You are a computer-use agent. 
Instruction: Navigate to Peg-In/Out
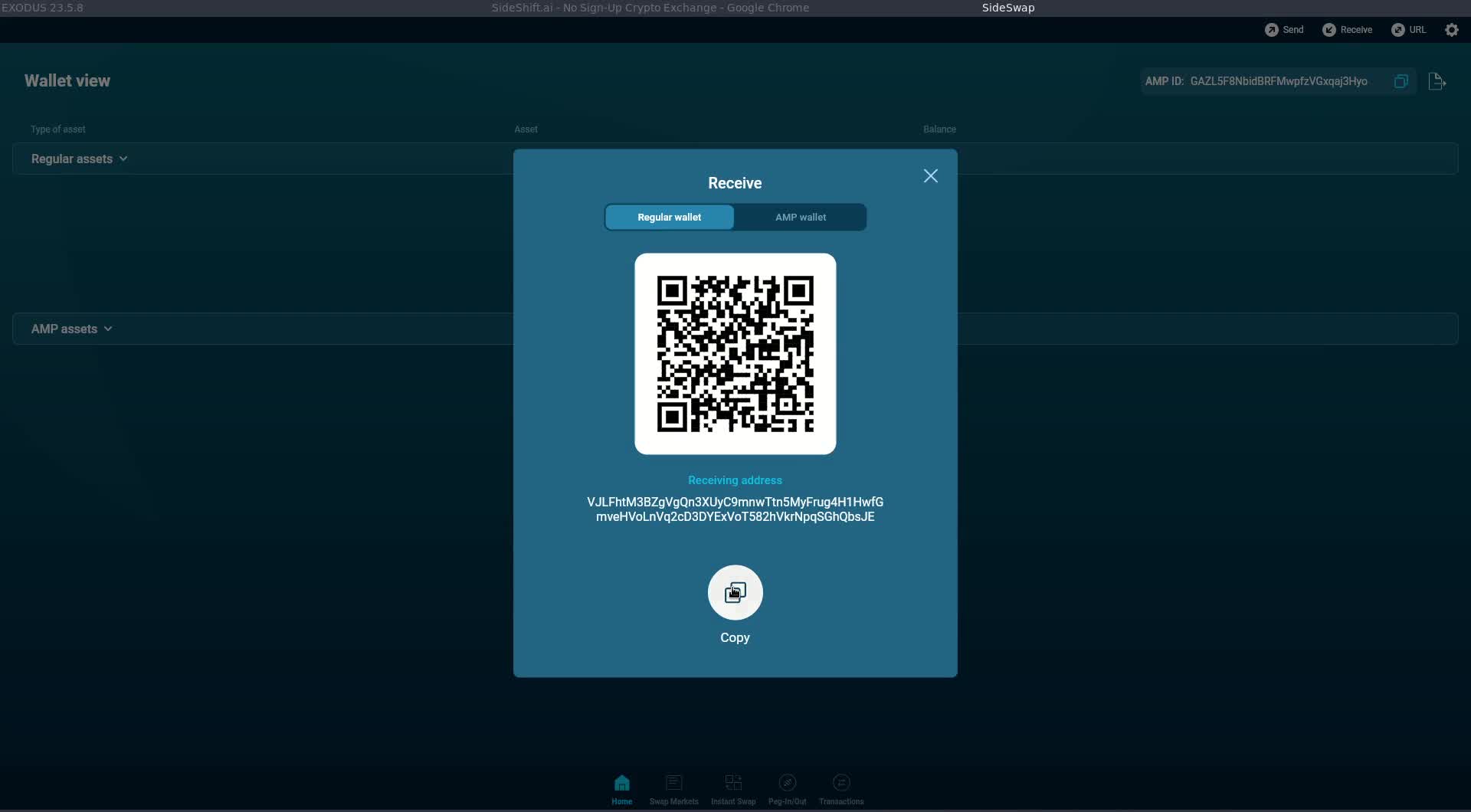(787, 789)
